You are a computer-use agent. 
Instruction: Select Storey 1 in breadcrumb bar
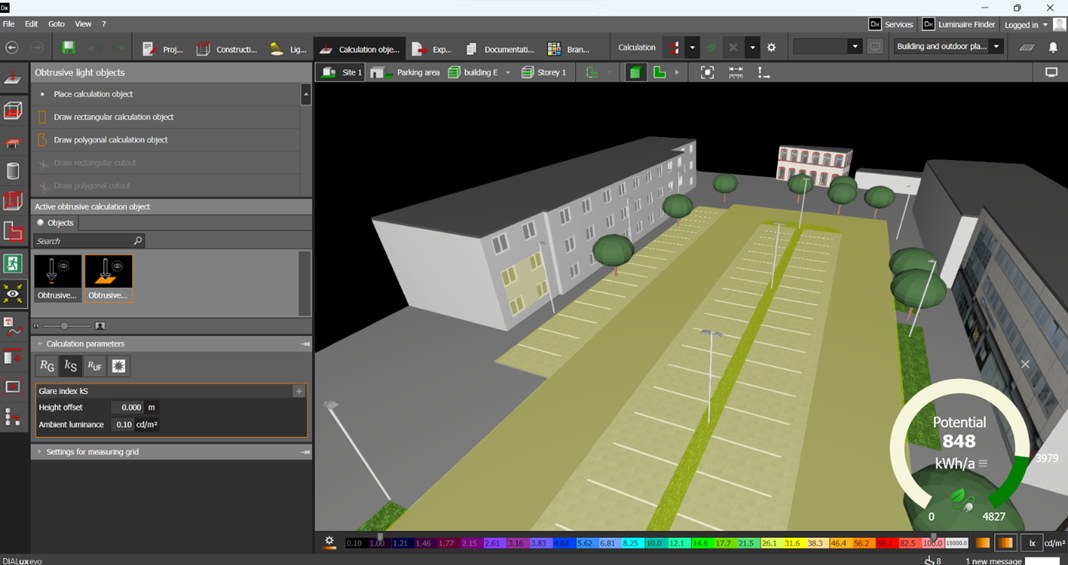(x=544, y=72)
